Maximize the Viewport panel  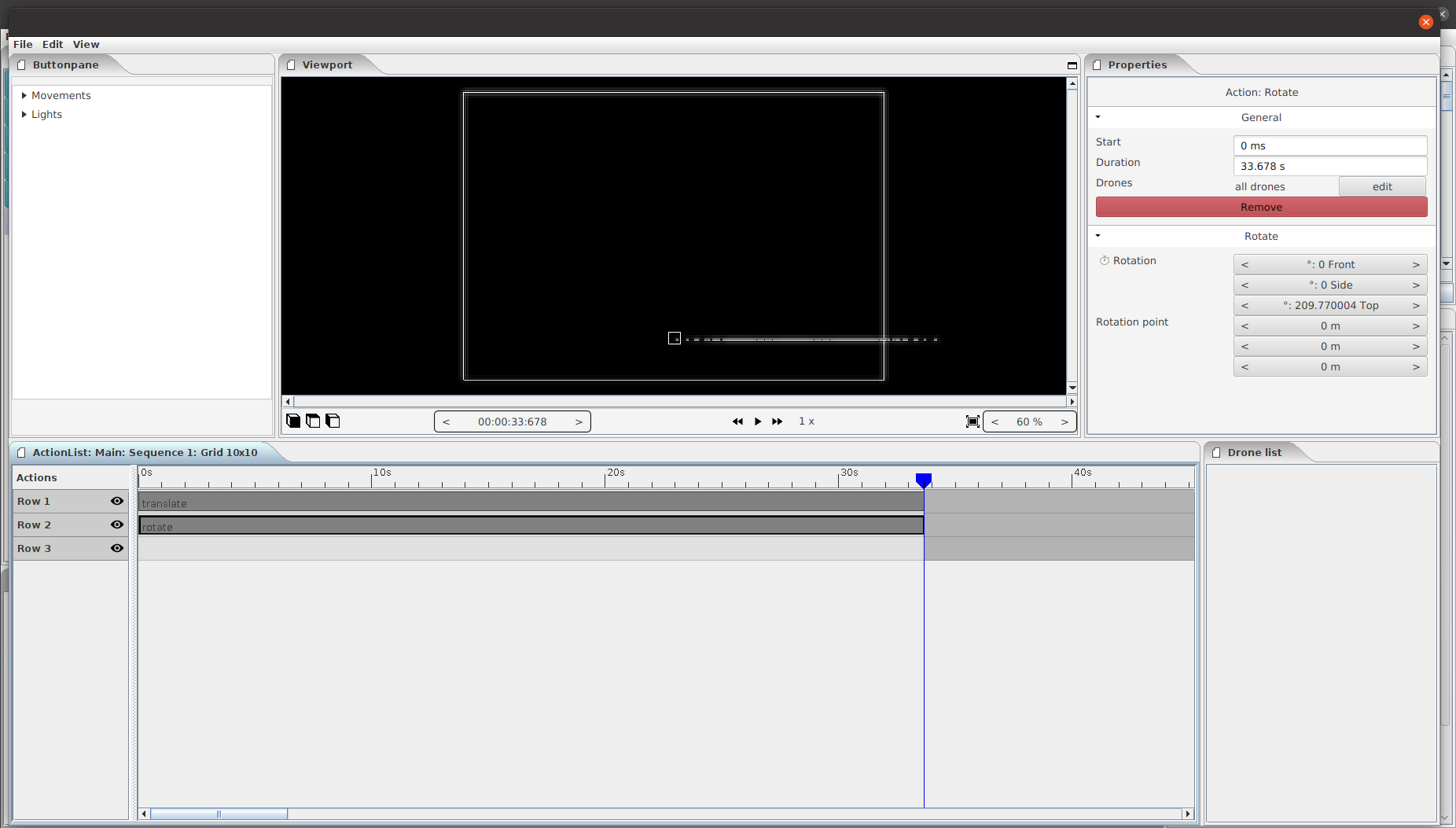point(1072,65)
